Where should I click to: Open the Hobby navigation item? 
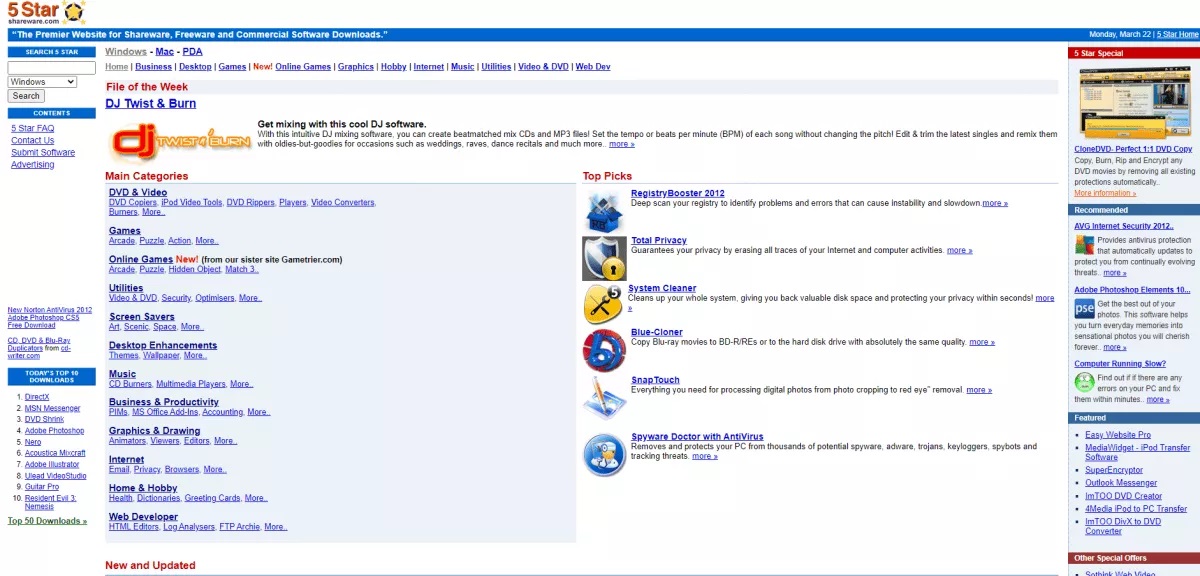[x=394, y=67]
